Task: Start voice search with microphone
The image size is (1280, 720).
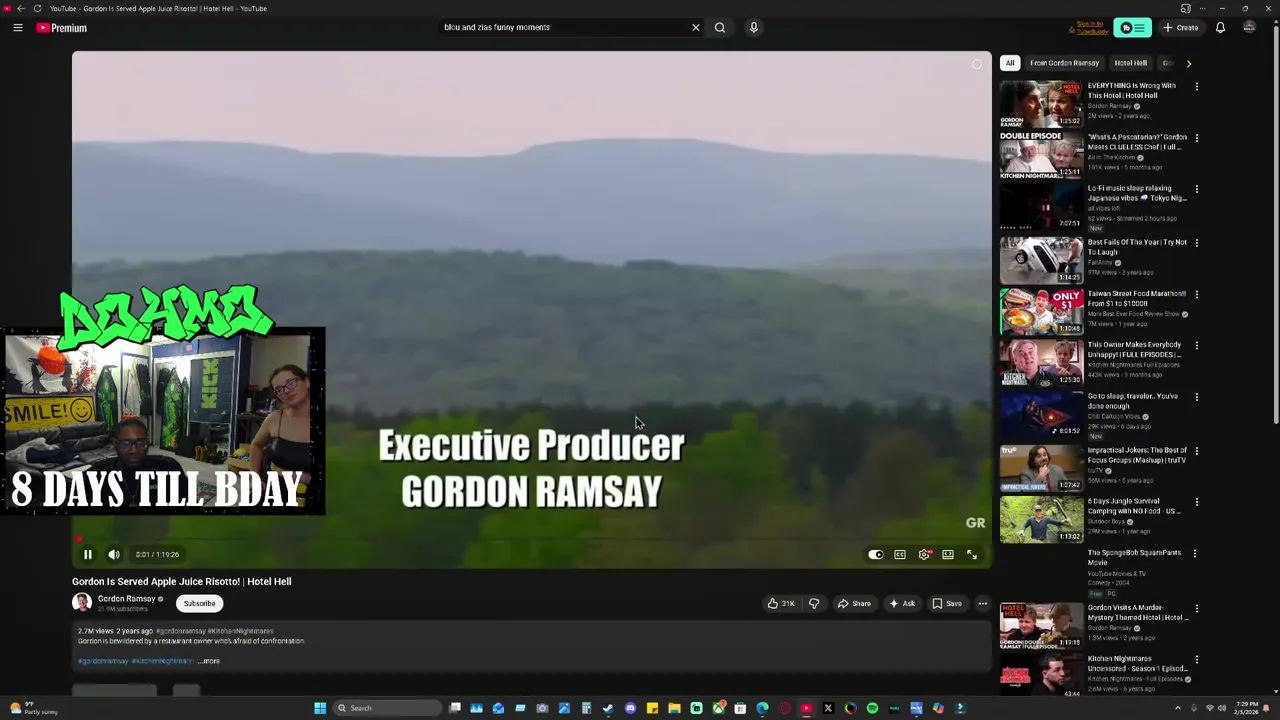Action: tap(754, 27)
